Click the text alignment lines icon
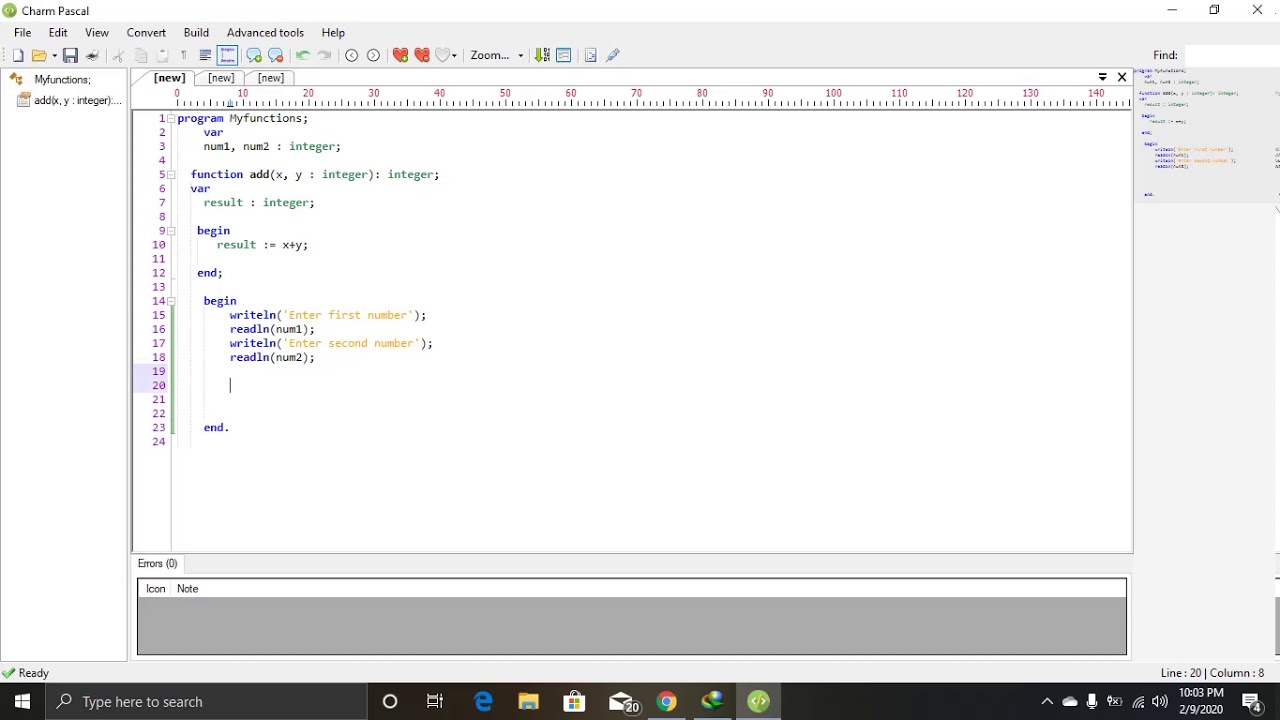This screenshot has width=1280, height=720. point(205,56)
